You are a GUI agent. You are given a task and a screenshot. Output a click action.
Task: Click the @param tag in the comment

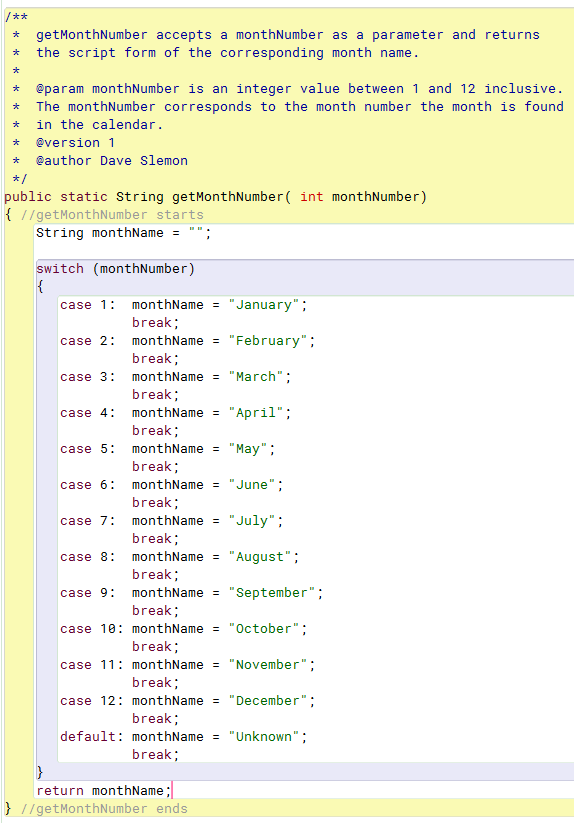pyautogui.click(x=60, y=89)
